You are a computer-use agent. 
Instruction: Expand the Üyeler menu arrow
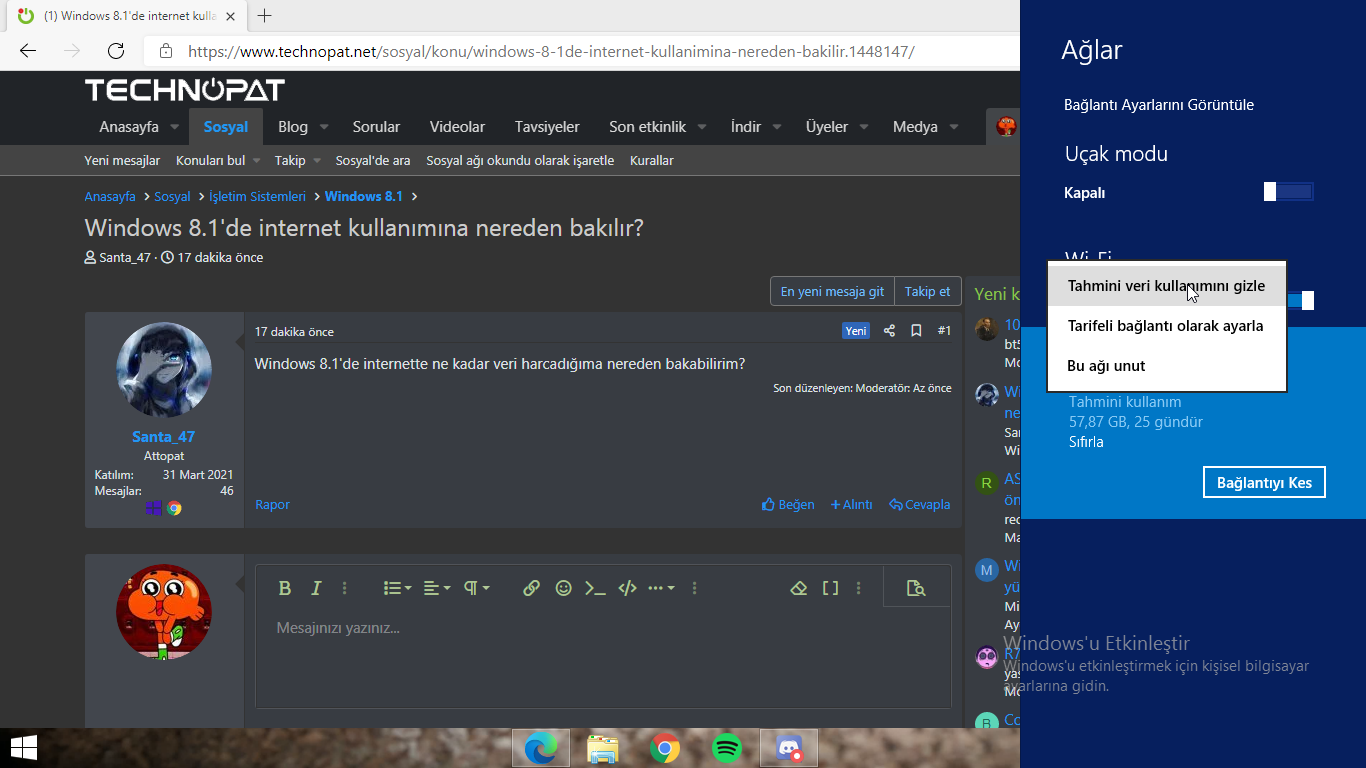863,127
